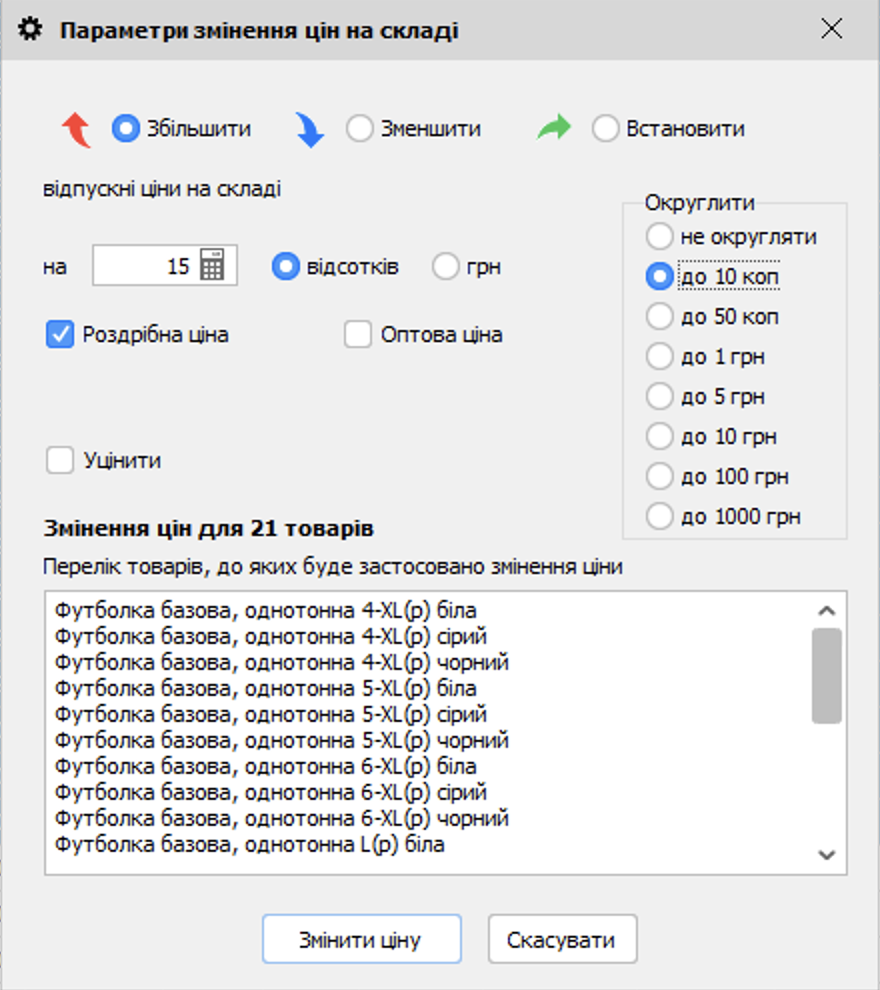Select the Зменшити radio option

click(358, 128)
